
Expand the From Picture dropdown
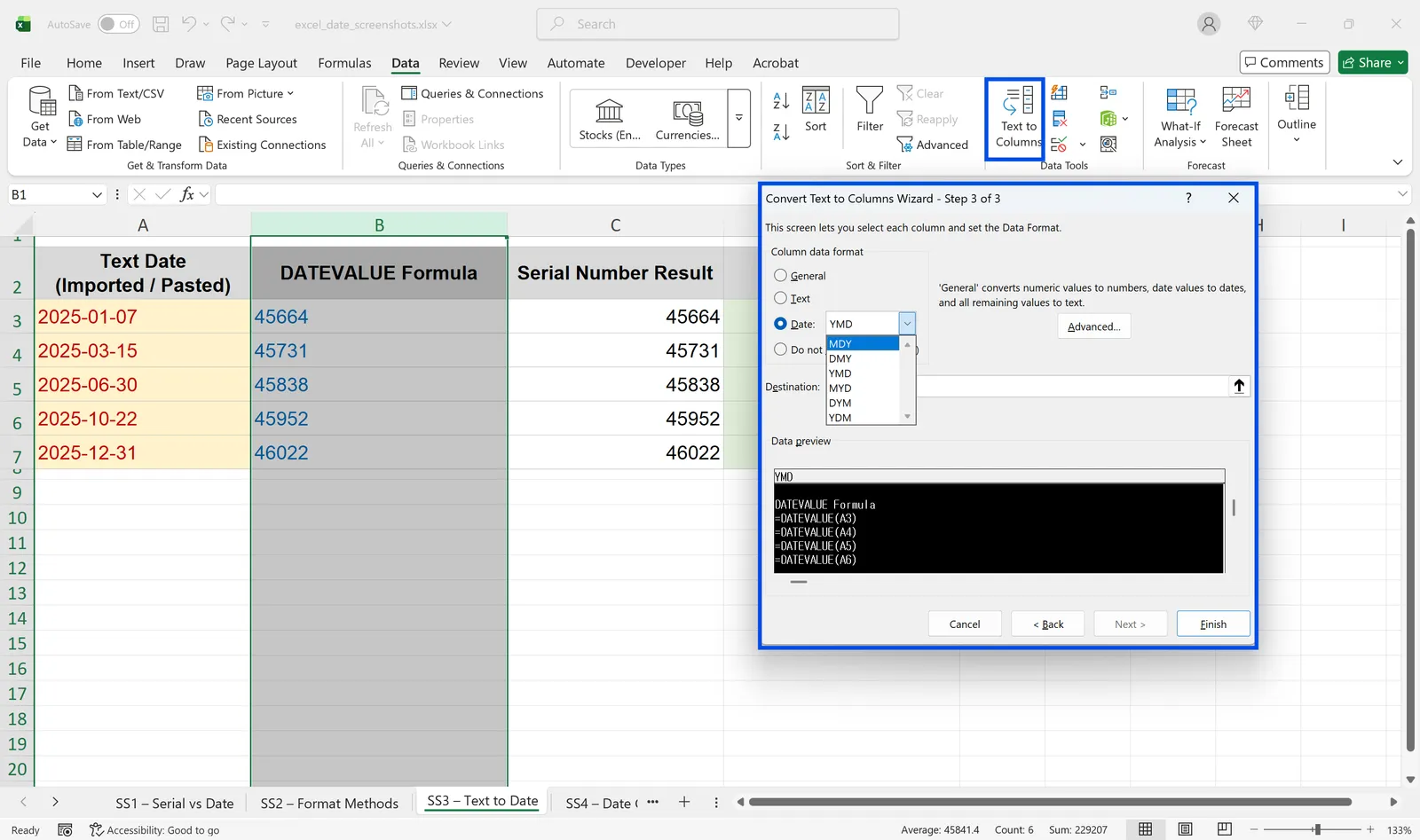pyautogui.click(x=289, y=93)
